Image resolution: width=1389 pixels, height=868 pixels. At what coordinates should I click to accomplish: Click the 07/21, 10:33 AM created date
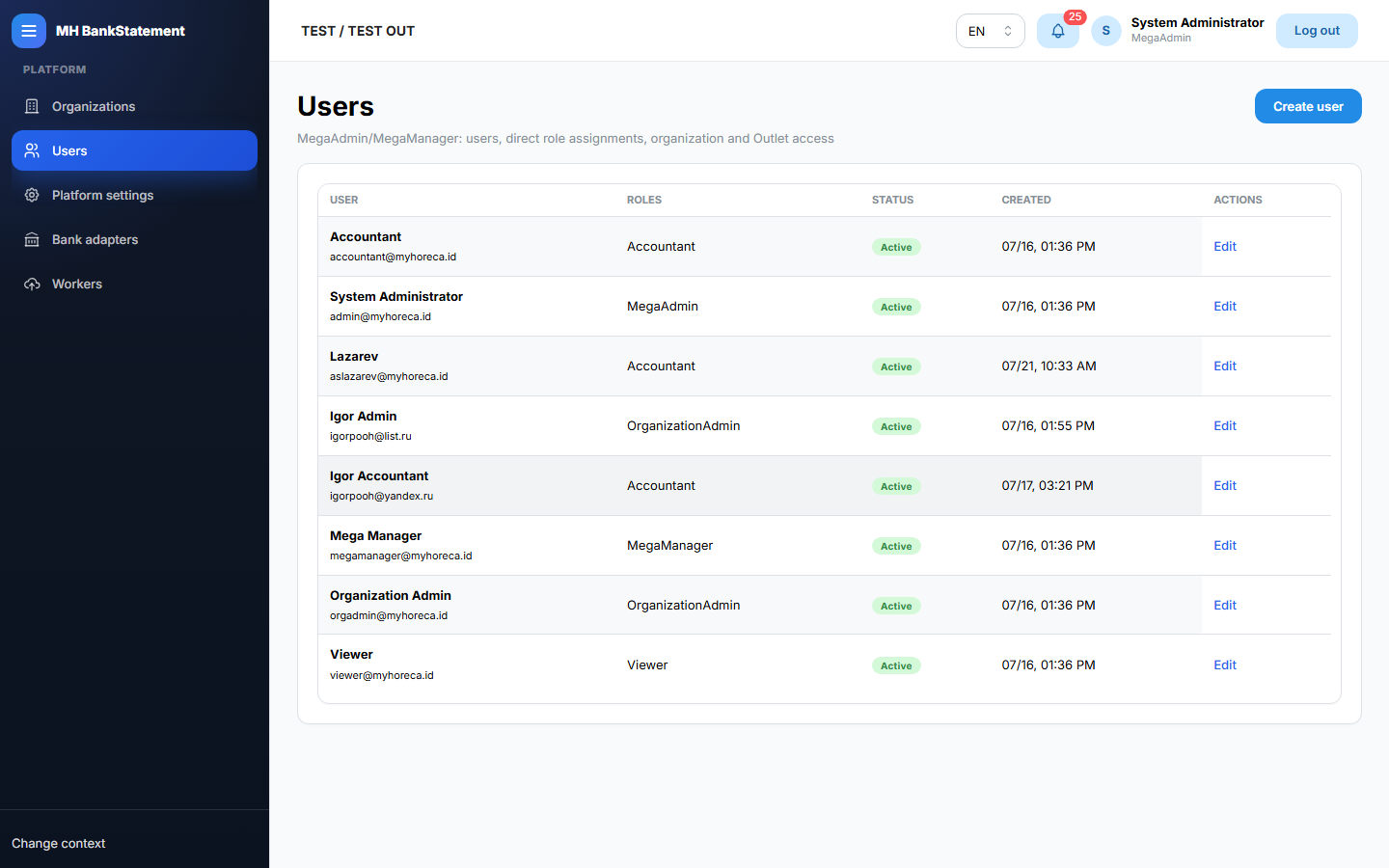tap(1049, 366)
